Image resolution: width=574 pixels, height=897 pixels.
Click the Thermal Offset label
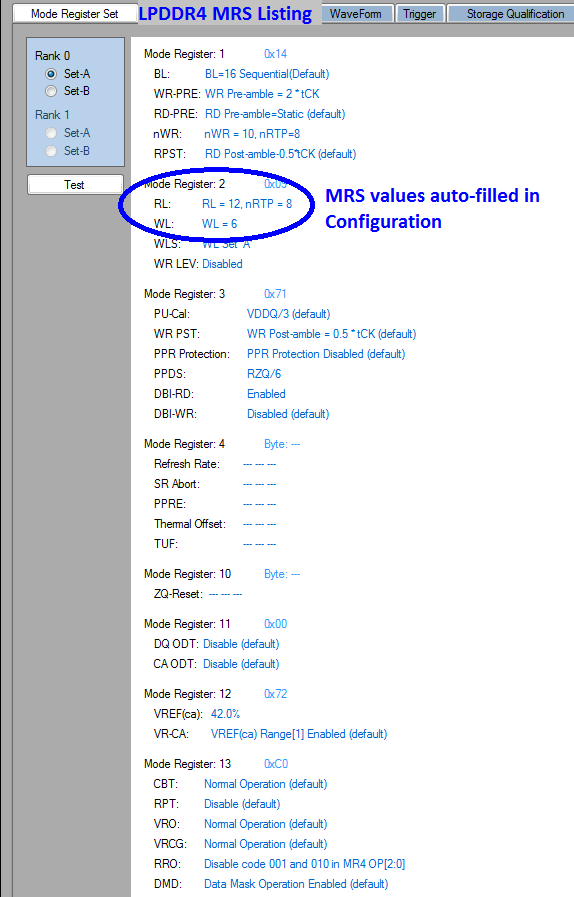[x=189, y=524]
